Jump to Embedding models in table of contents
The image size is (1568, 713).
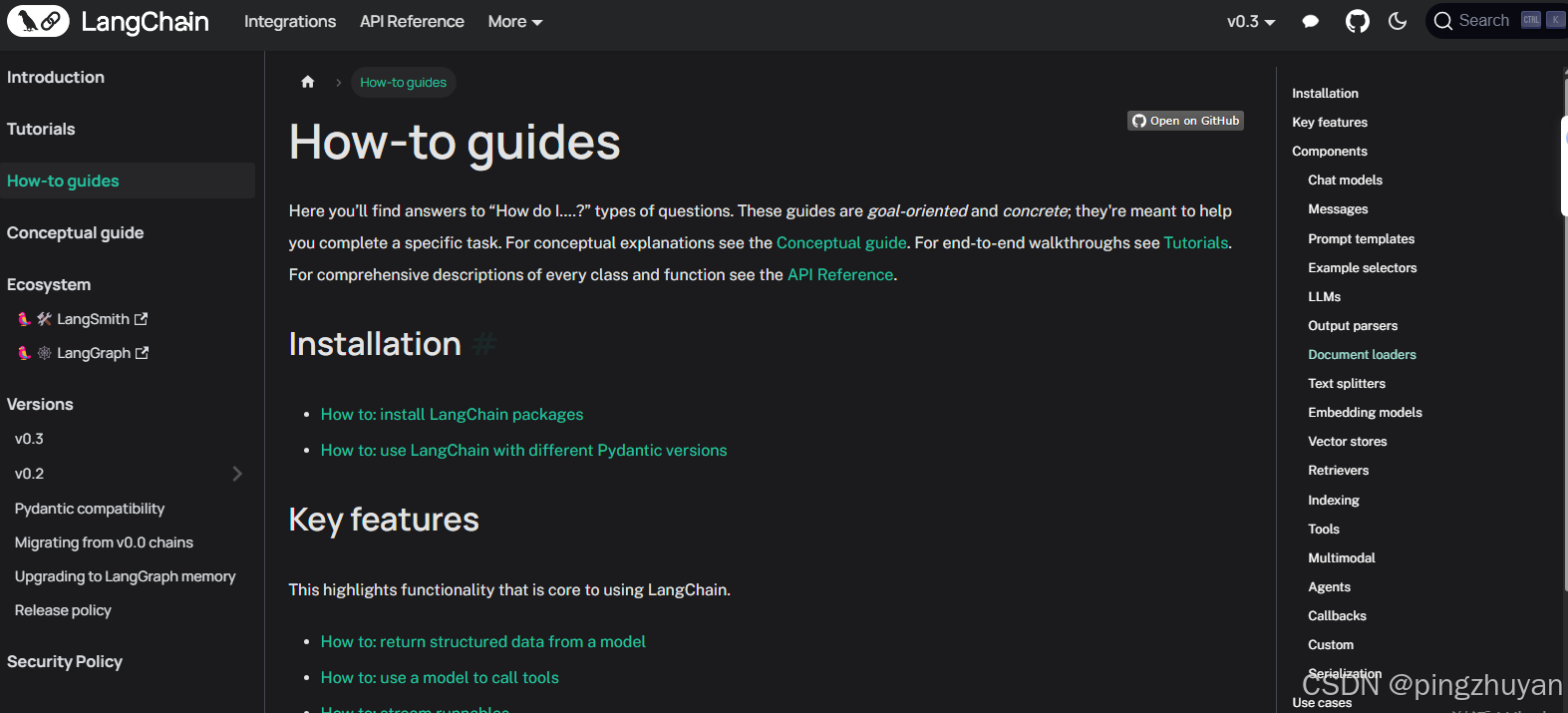(x=1365, y=412)
